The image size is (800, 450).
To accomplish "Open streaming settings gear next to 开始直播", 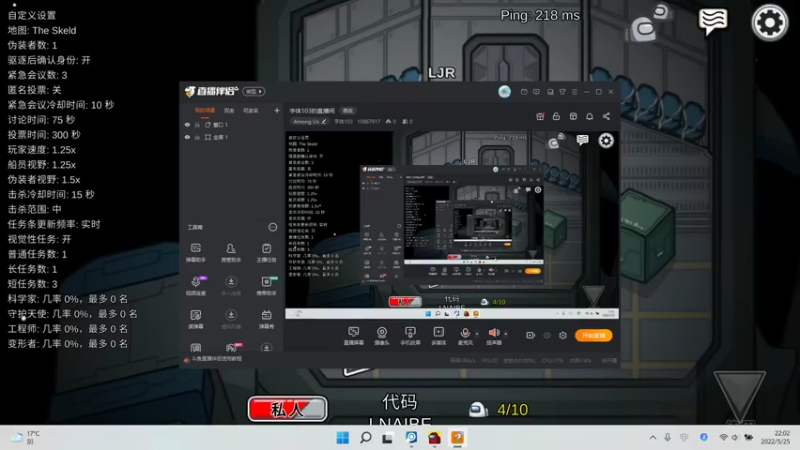I will tap(563, 335).
